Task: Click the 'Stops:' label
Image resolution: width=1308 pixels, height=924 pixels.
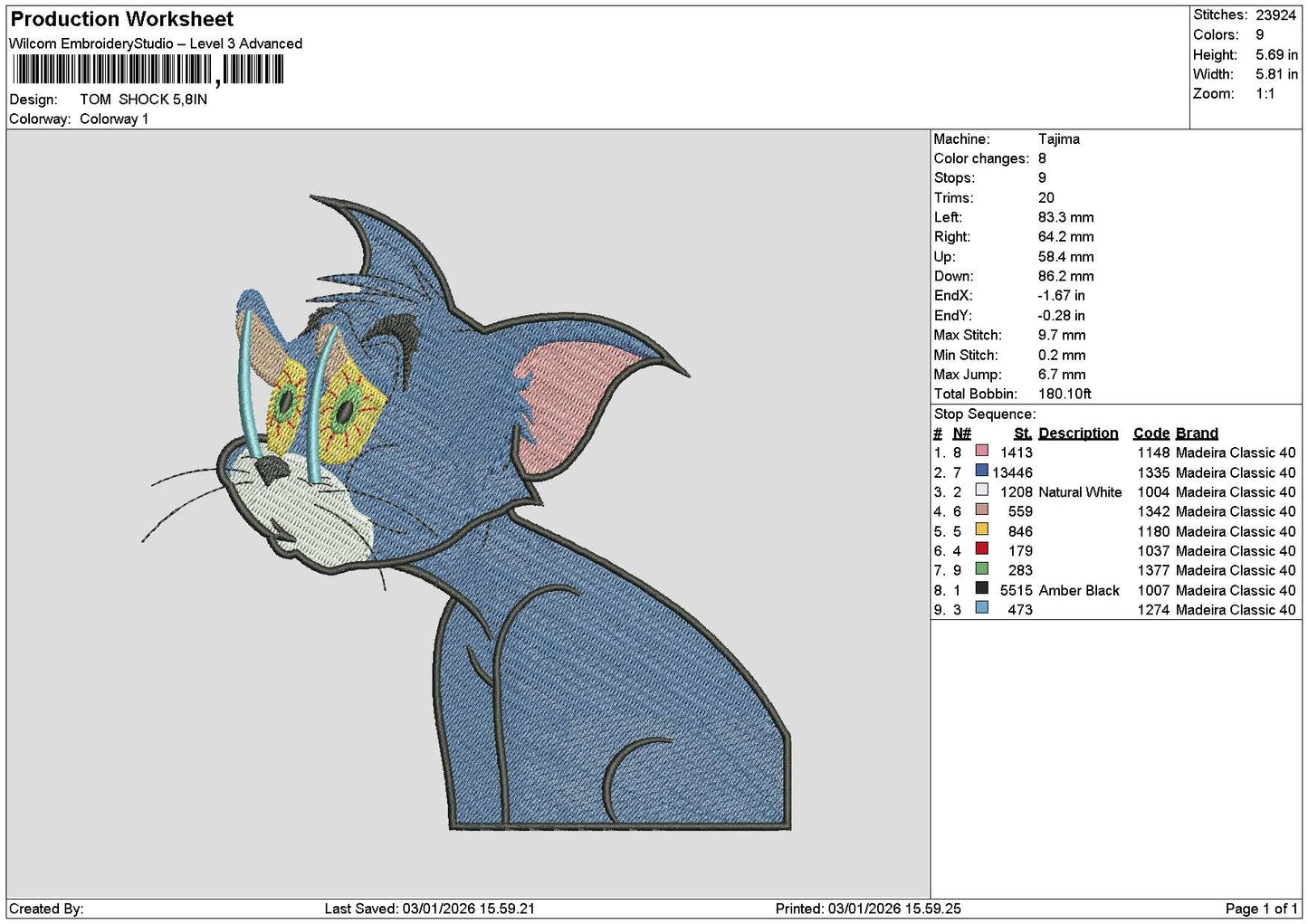Action: (955, 178)
